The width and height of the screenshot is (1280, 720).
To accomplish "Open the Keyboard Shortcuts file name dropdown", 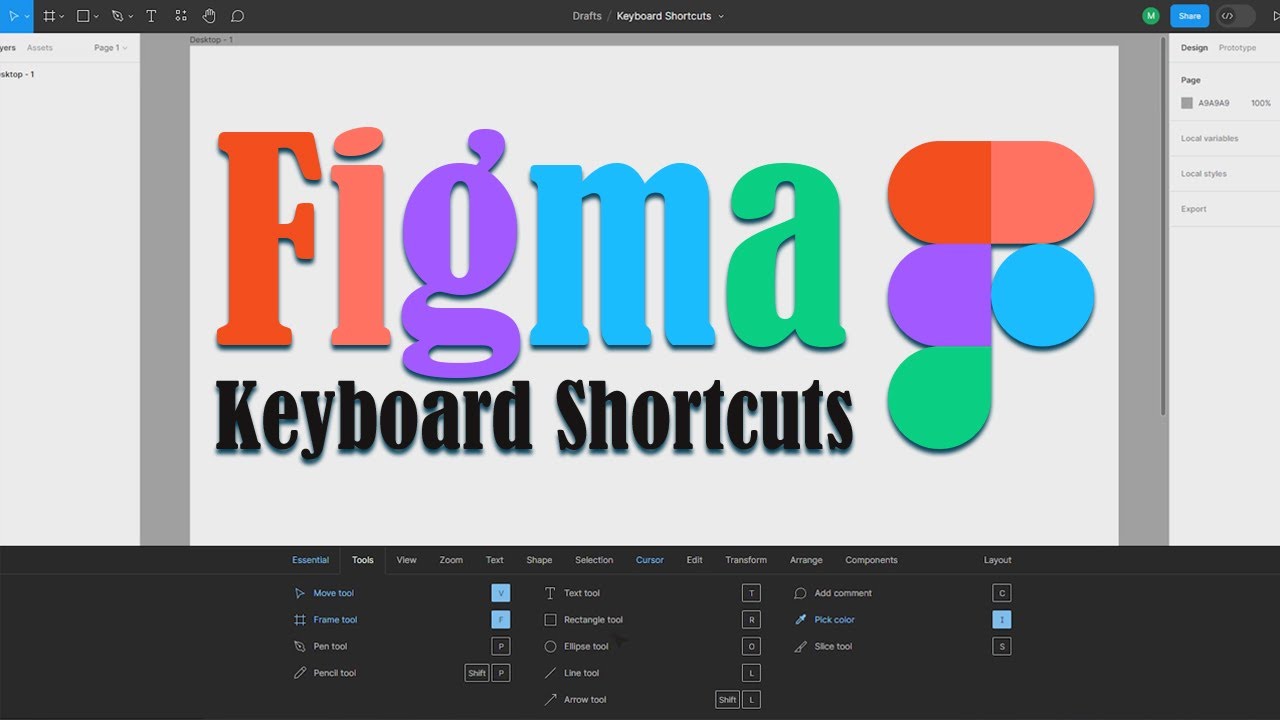I will pos(721,17).
